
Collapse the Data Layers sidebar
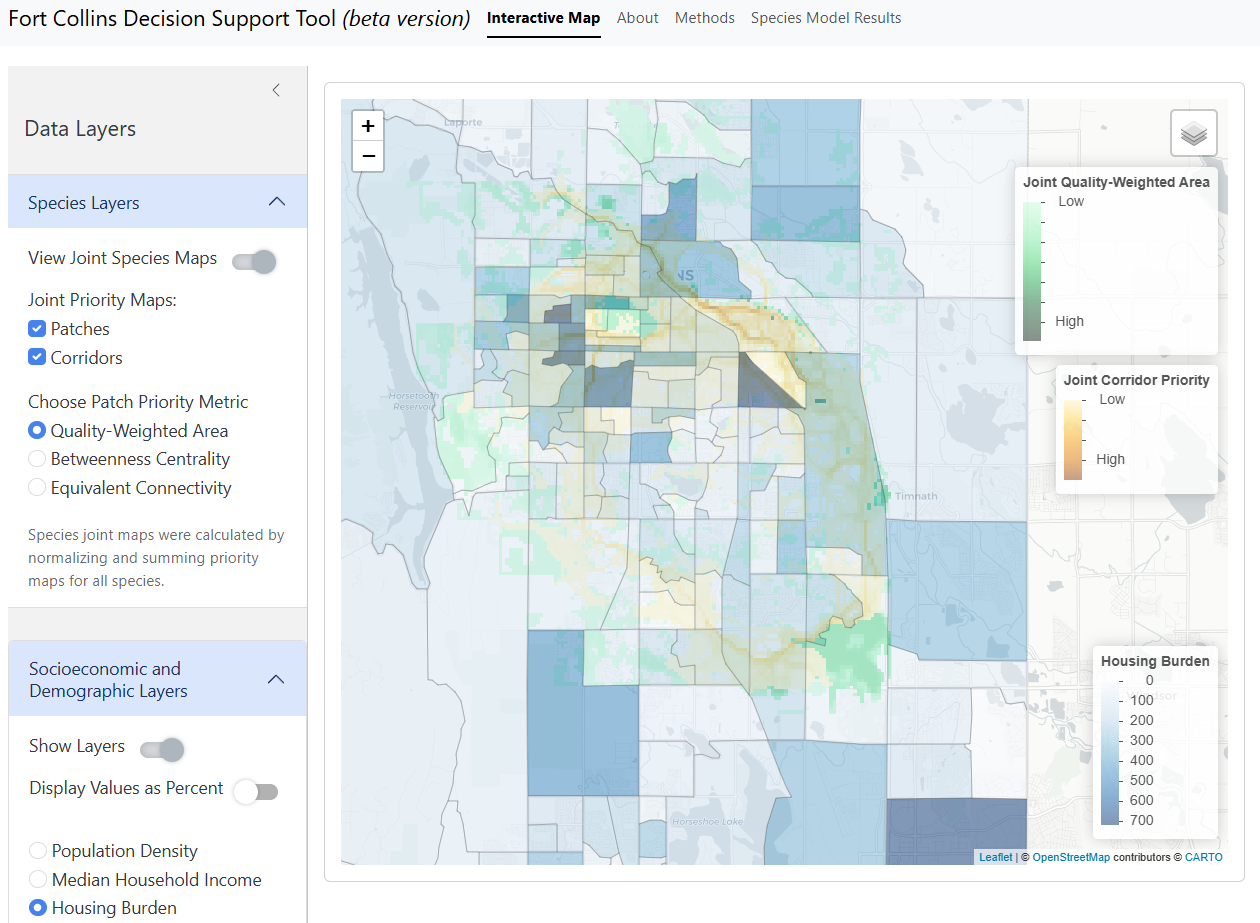(x=276, y=89)
